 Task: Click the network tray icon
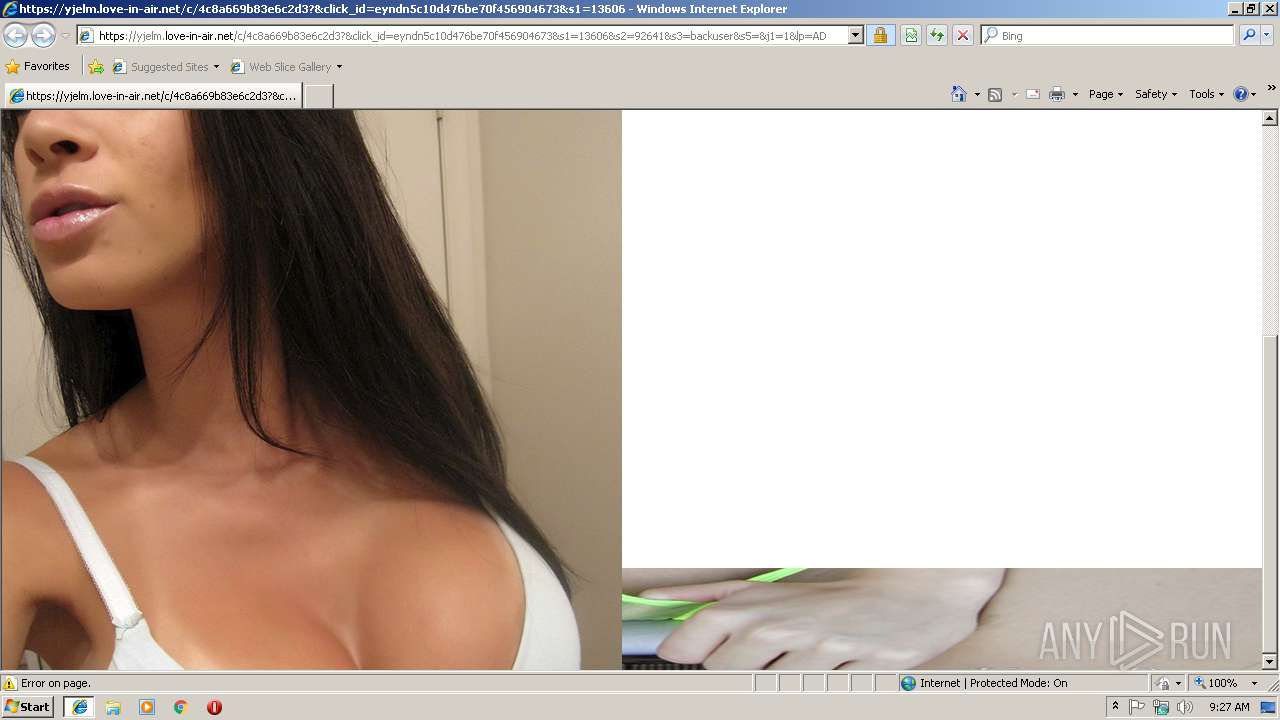coord(1161,707)
